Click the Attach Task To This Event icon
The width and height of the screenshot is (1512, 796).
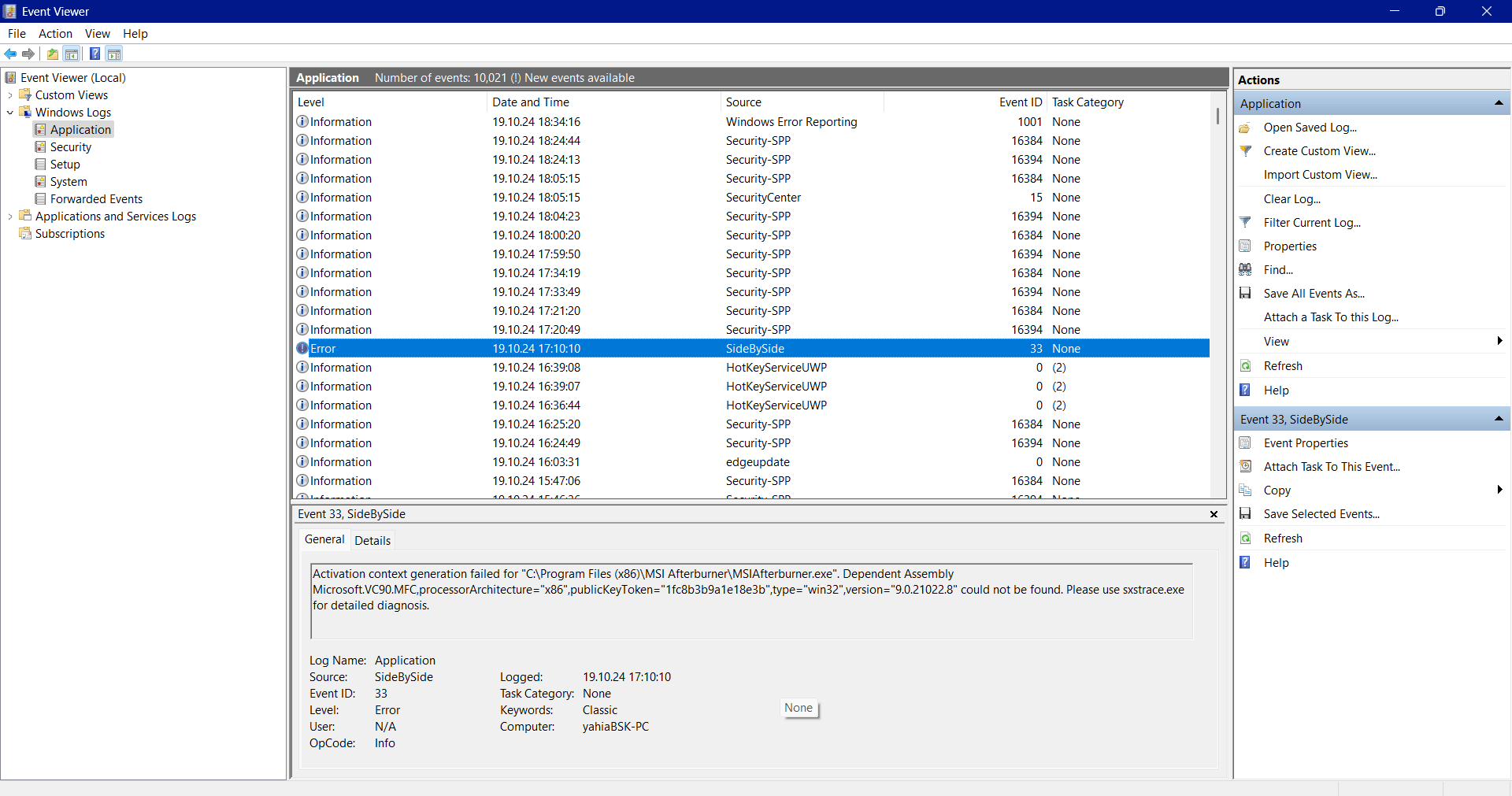pyautogui.click(x=1245, y=467)
